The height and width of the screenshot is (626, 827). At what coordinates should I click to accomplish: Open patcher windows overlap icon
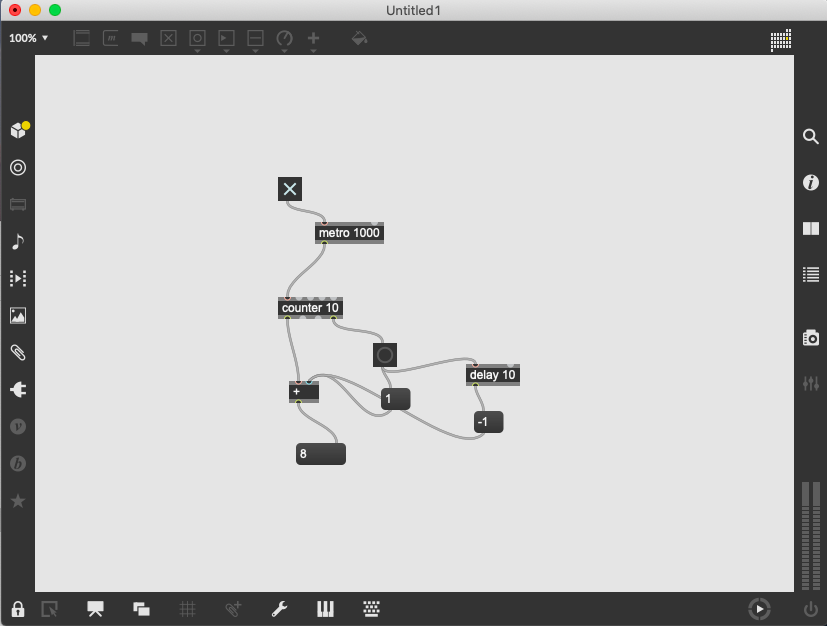coord(141,609)
